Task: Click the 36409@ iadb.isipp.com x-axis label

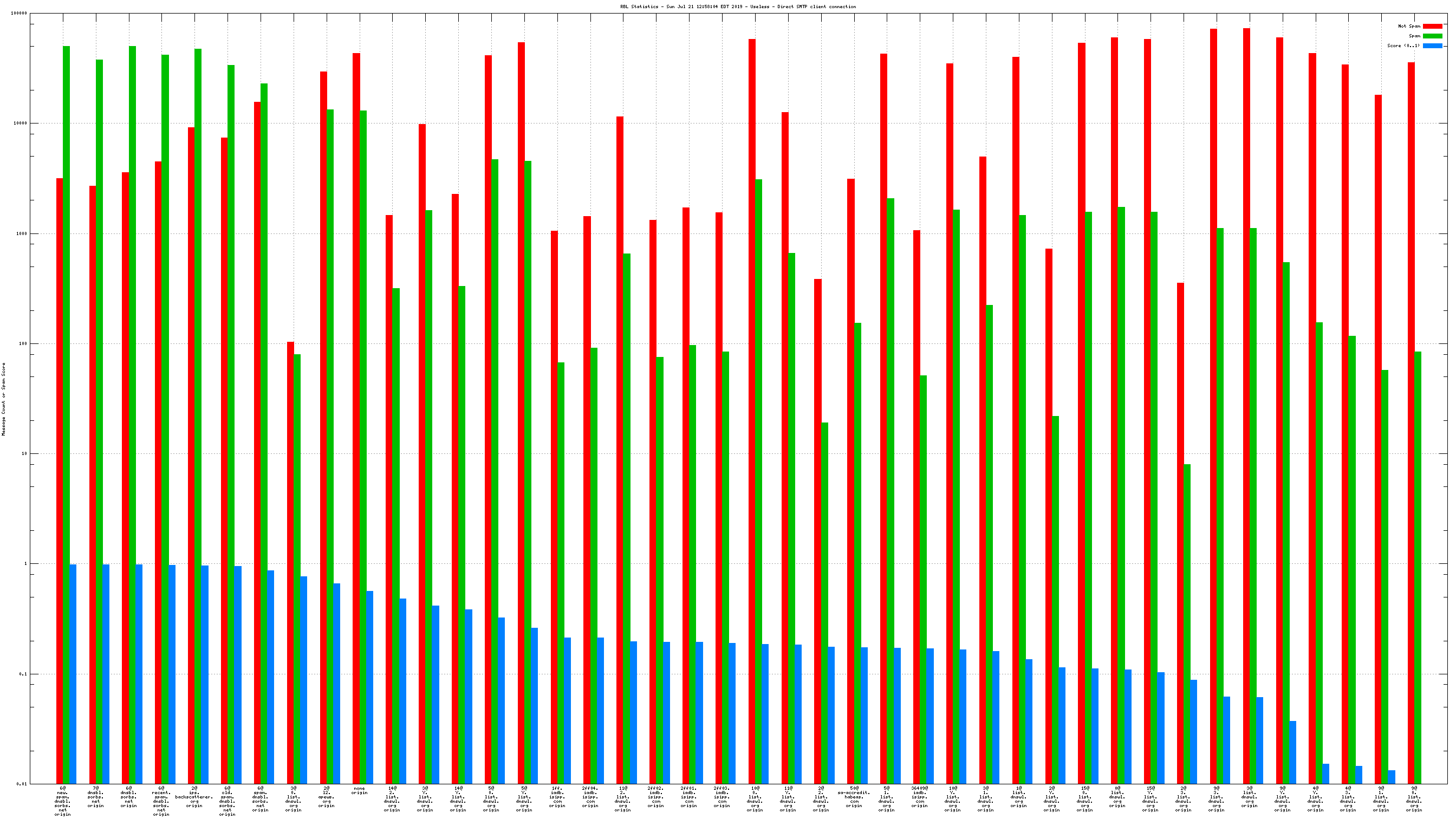Action: tap(919, 797)
